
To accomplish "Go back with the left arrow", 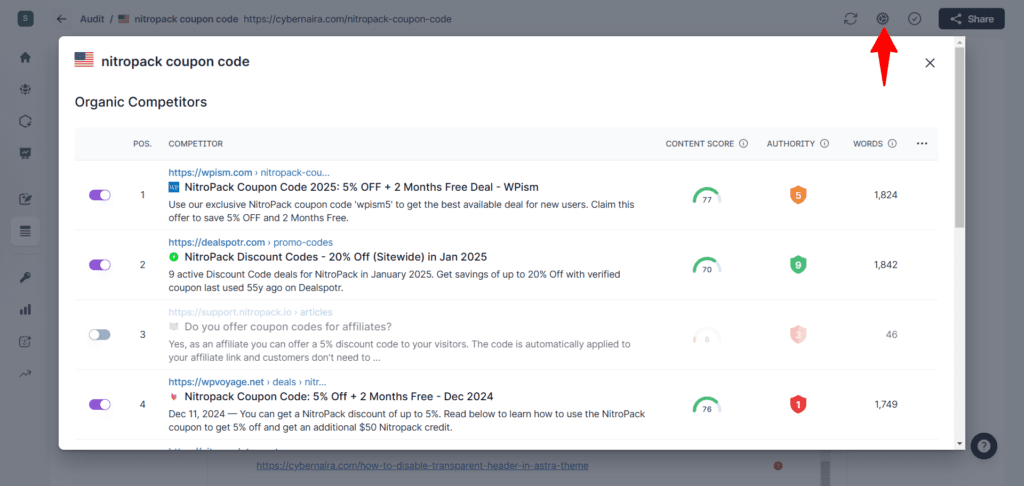I will tap(61, 19).
